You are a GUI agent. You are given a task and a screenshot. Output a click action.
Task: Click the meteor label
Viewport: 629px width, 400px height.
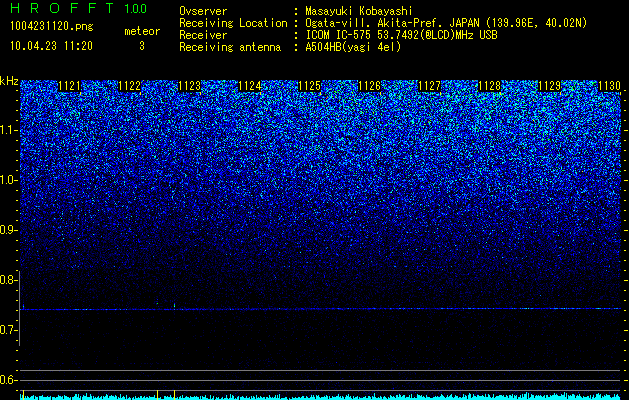(142, 31)
